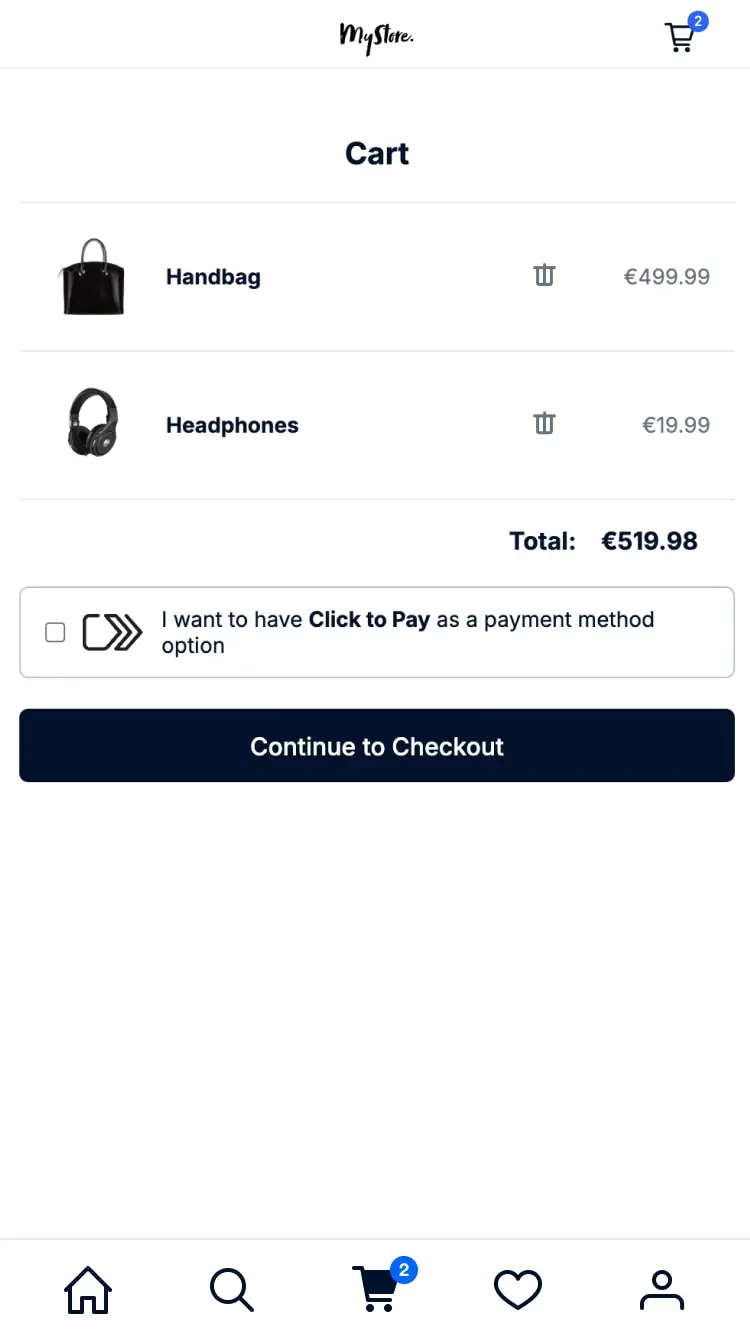
Task: Click the total amount €519.98
Action: tap(649, 540)
